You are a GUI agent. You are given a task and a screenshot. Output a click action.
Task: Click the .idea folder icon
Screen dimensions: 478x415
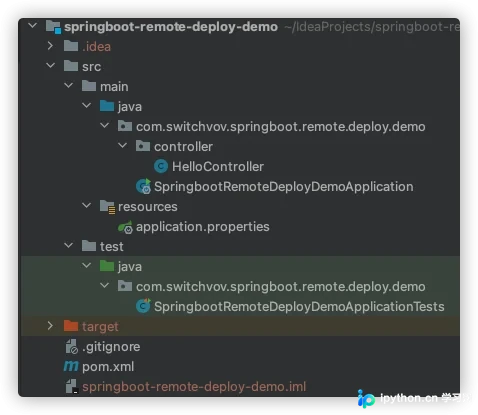[71, 46]
